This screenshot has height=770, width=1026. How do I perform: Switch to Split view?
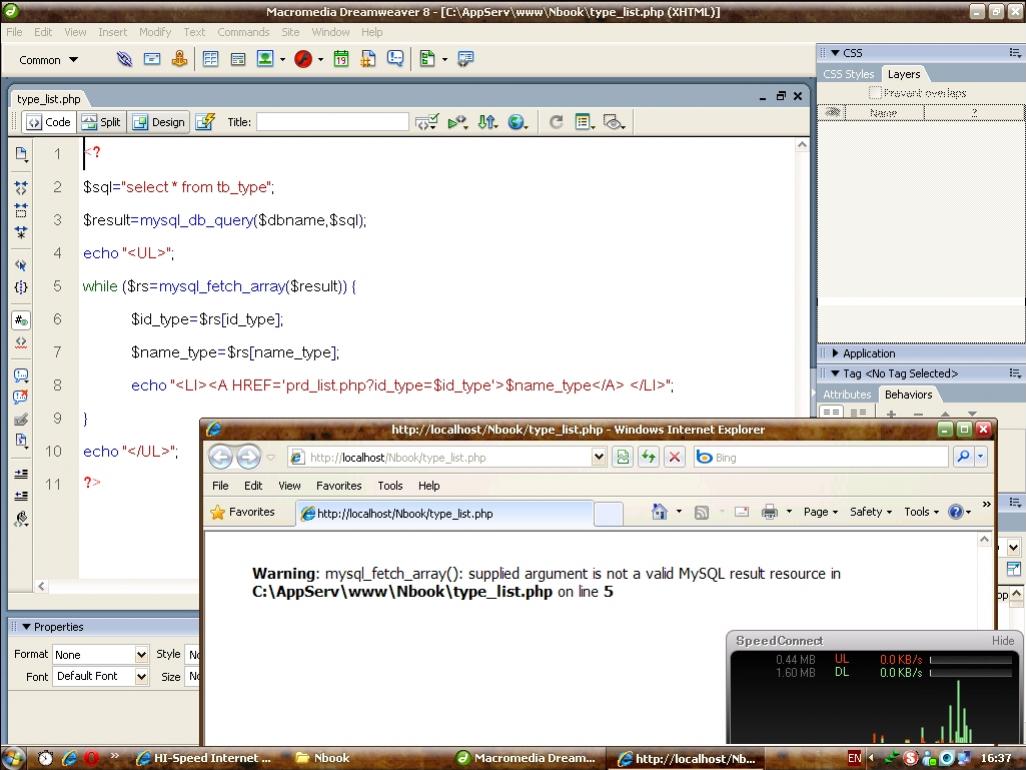point(101,122)
